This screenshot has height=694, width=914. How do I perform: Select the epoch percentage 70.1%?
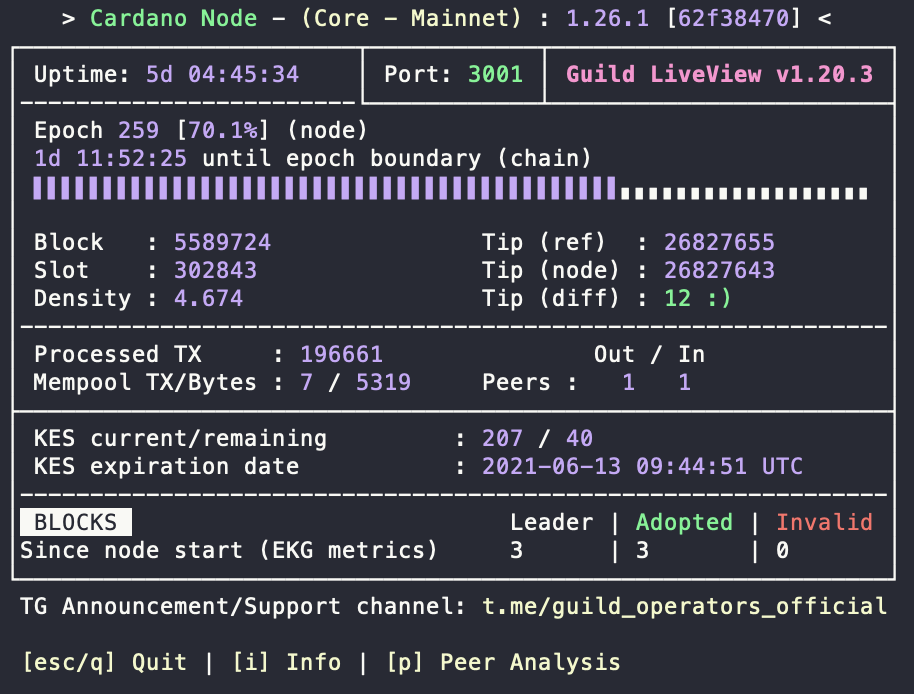pyautogui.click(x=222, y=131)
